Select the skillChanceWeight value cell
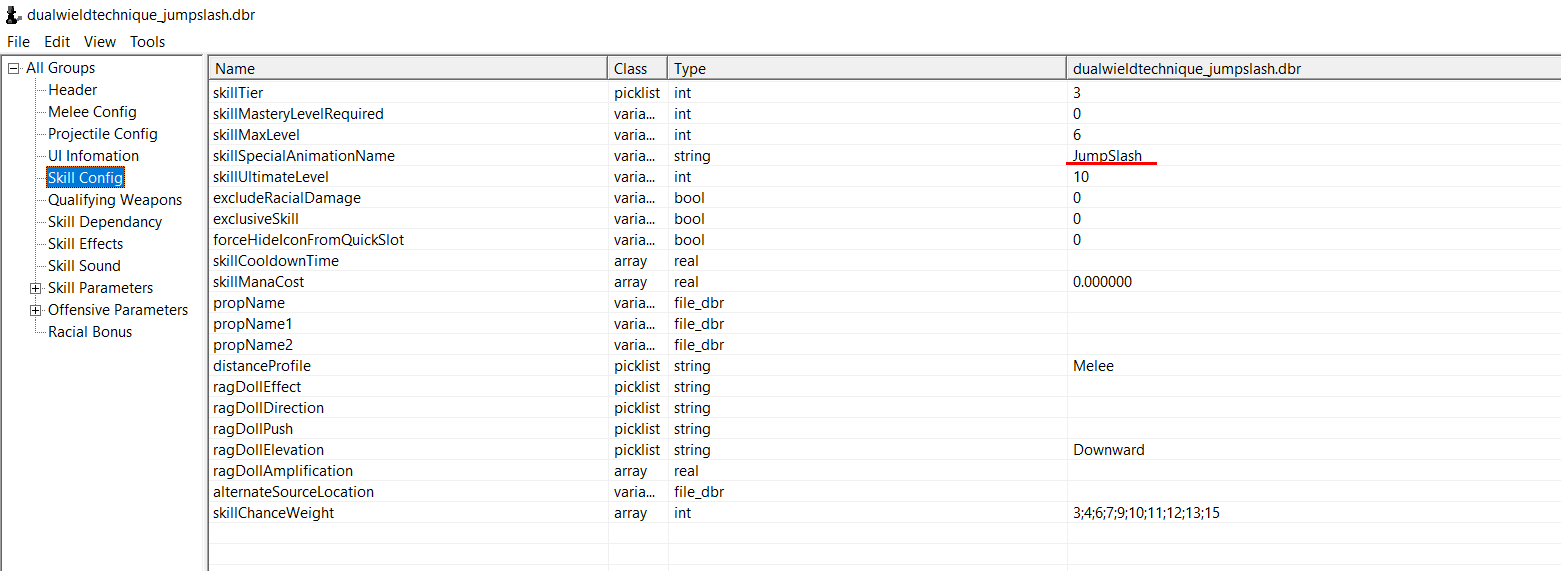 point(1313,513)
